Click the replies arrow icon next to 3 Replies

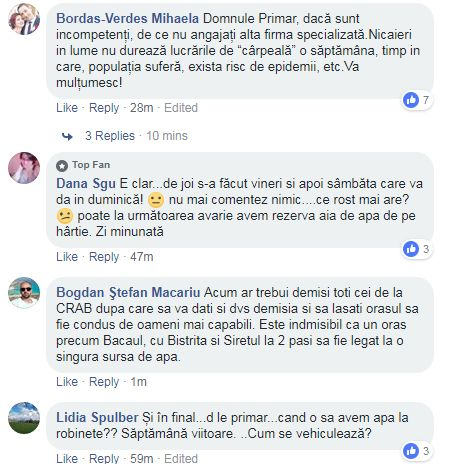coord(67,136)
